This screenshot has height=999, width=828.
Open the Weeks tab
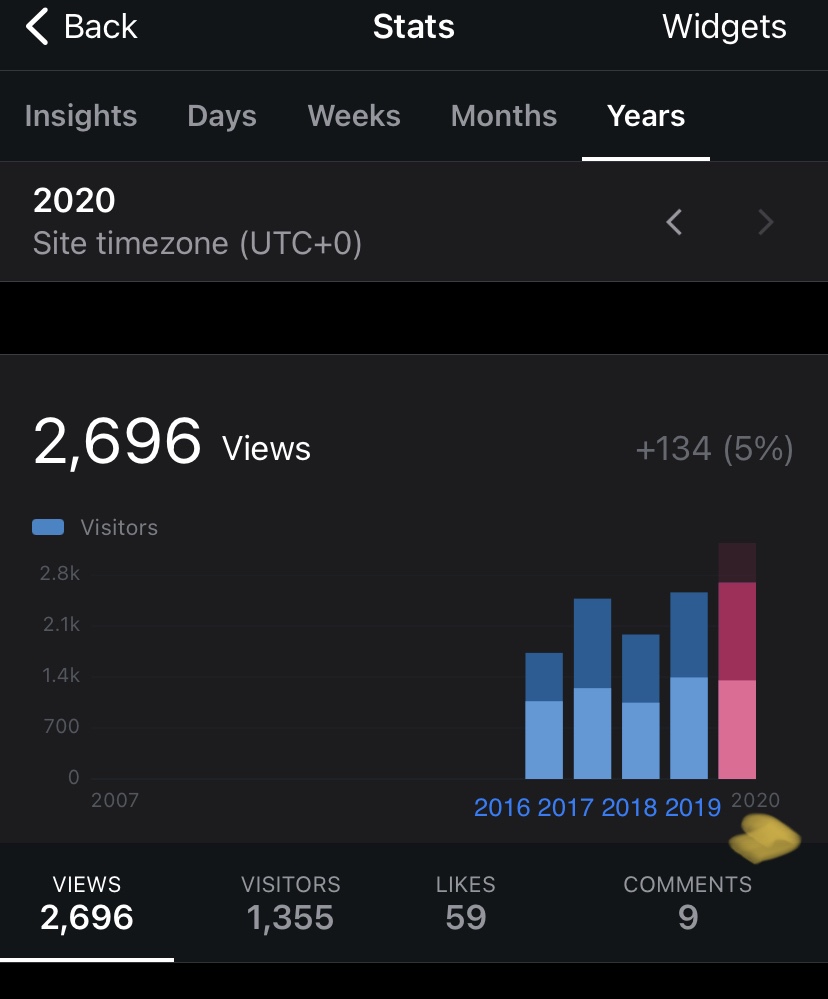354,116
